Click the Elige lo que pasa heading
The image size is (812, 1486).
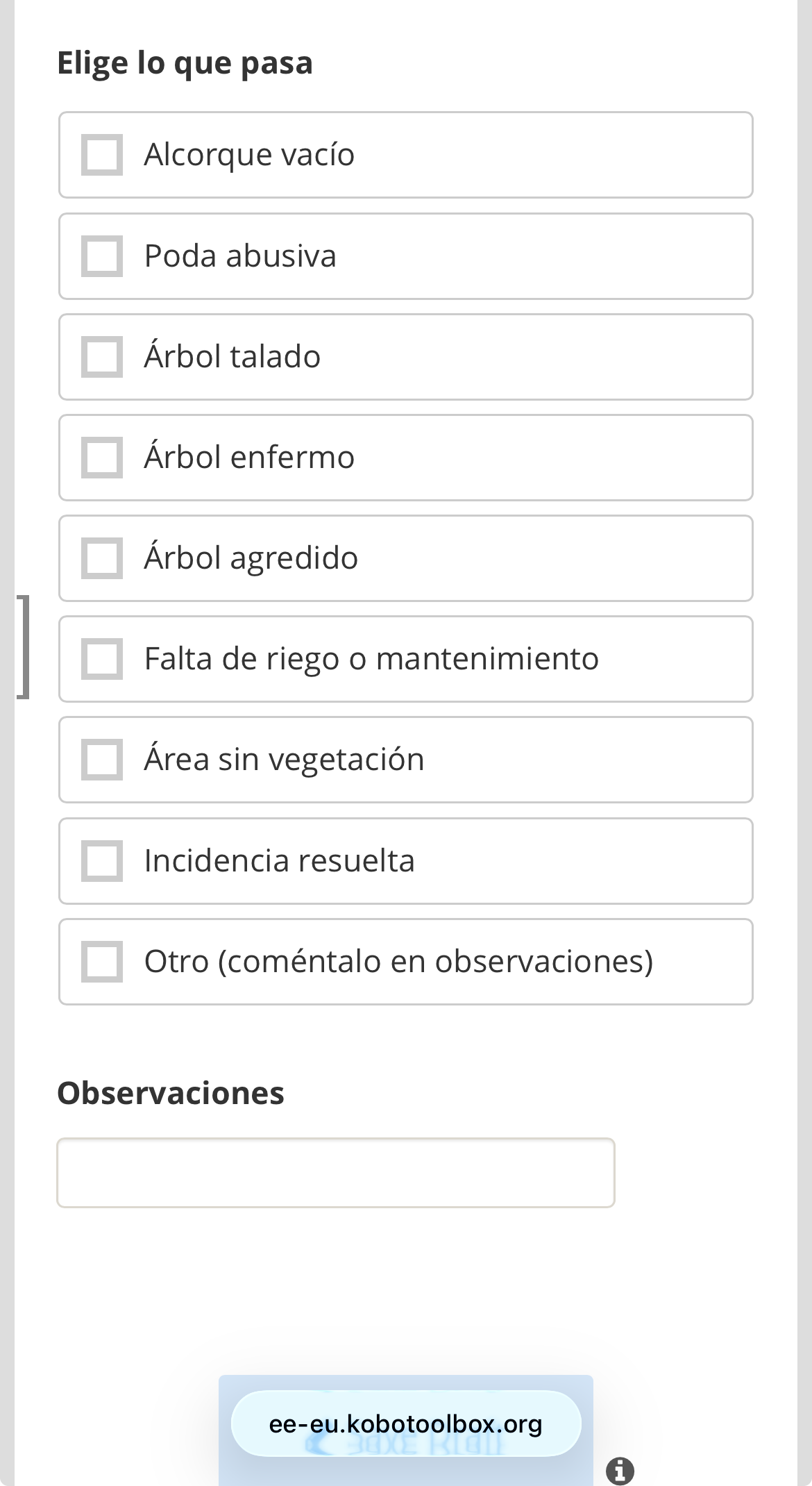(x=185, y=62)
